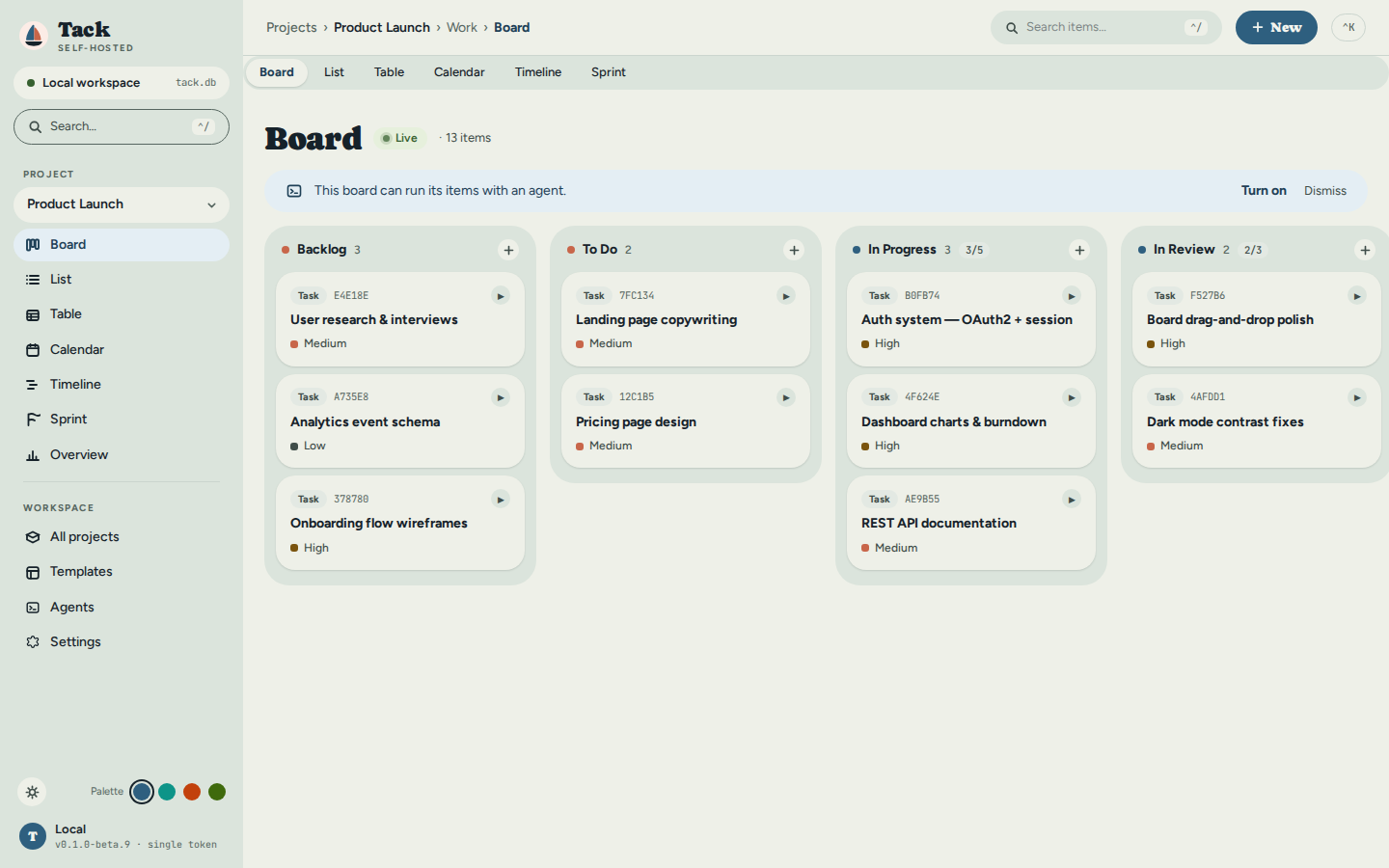1389x868 pixels.
Task: Add an item to the Backlog column
Action: (x=508, y=250)
